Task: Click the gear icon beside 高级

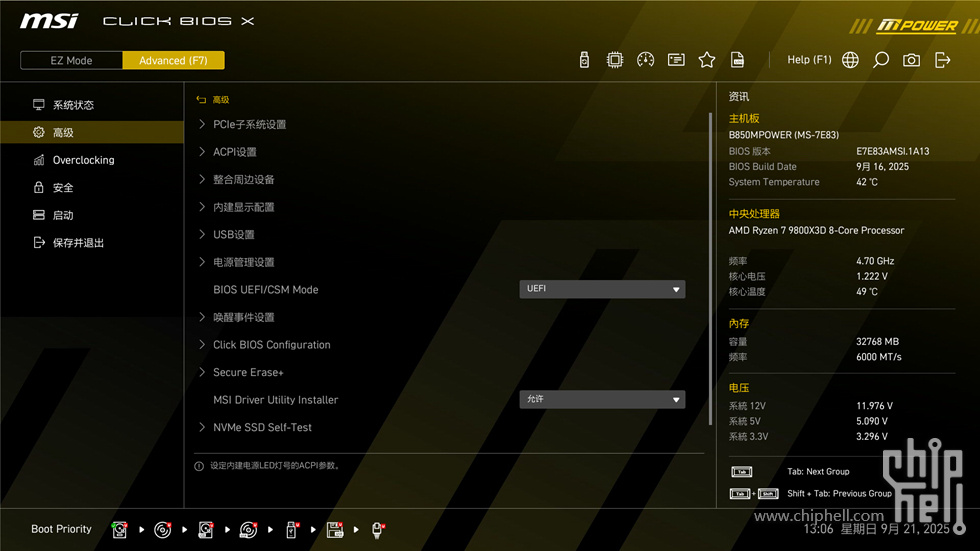Action: click(x=39, y=132)
